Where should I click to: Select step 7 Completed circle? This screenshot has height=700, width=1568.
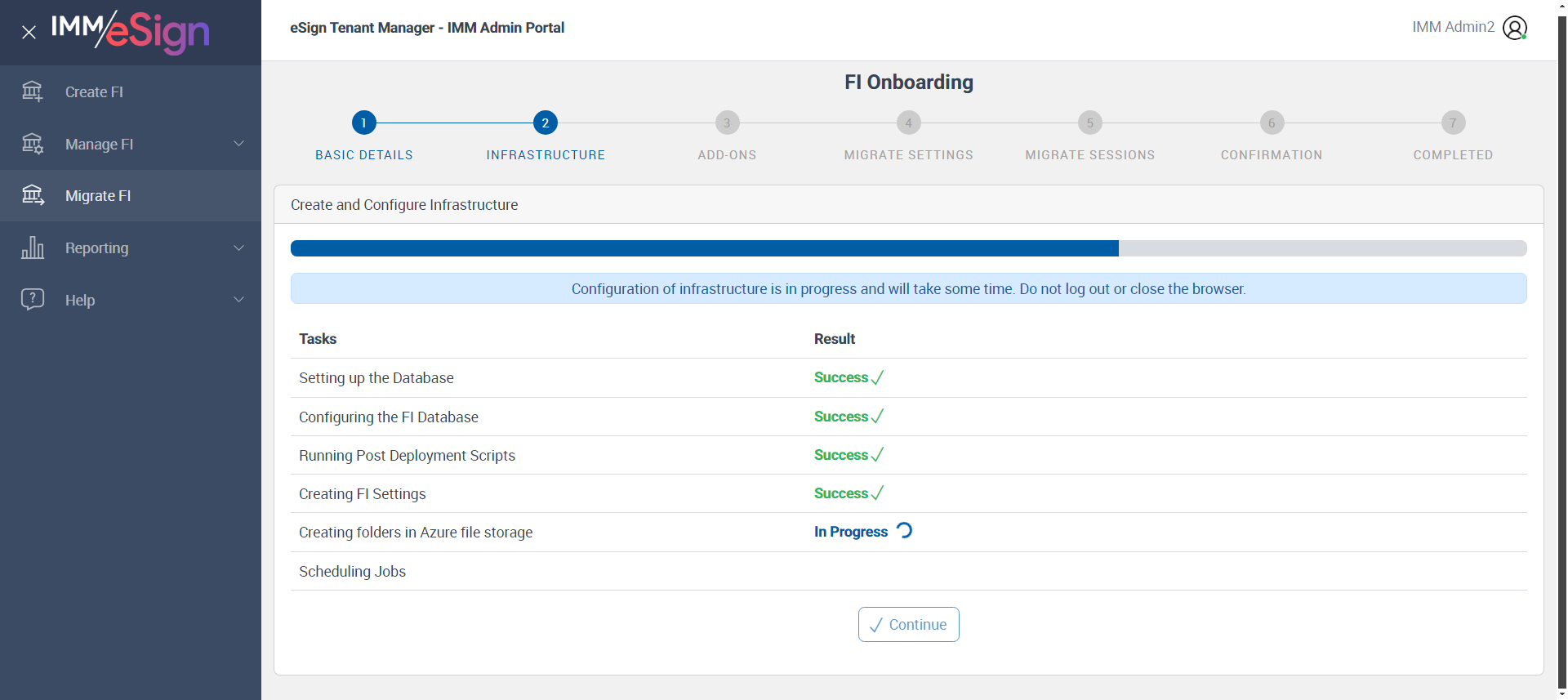coord(1453,123)
